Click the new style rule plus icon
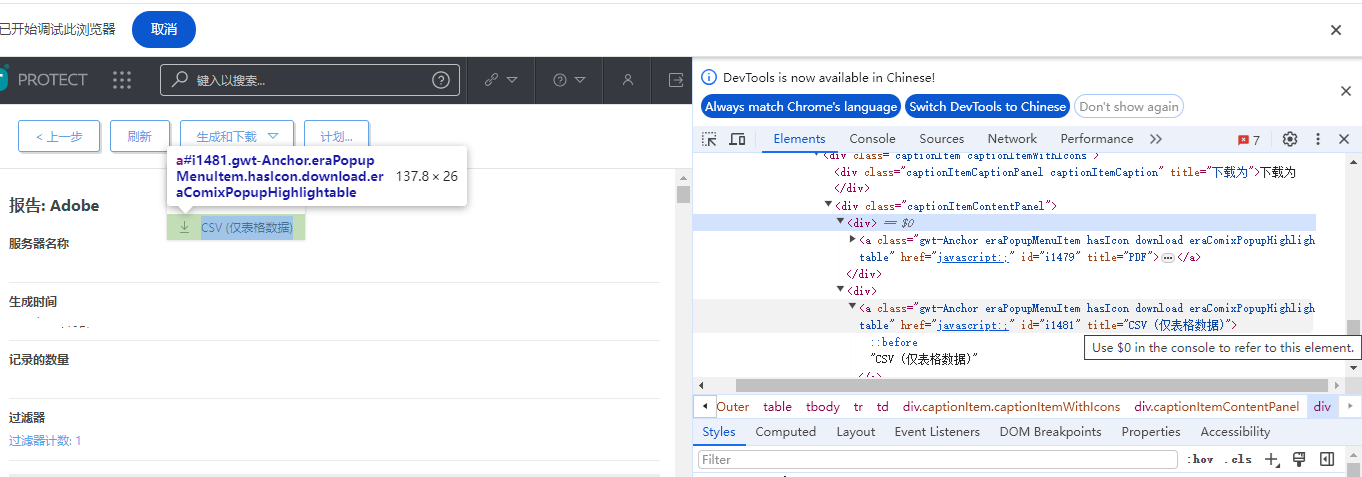 point(1271,459)
